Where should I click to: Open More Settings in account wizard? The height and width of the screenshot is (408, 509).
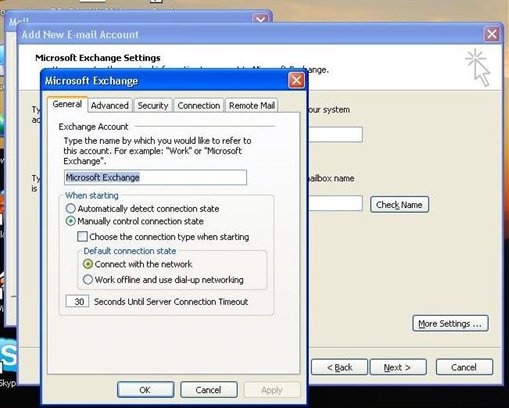tap(450, 324)
